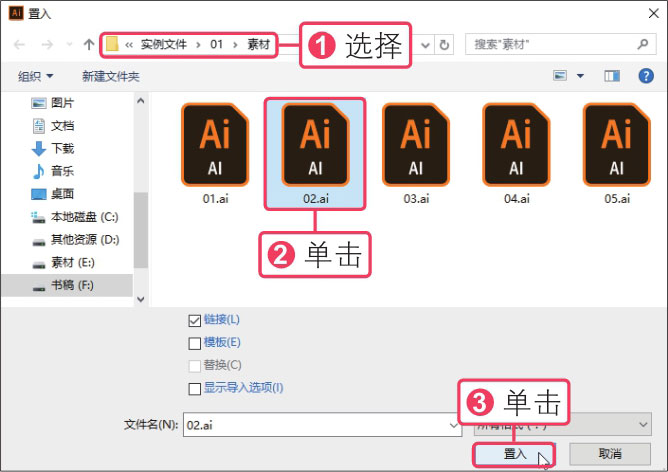Click the 取消 button
The width and height of the screenshot is (668, 472).
pos(610,454)
